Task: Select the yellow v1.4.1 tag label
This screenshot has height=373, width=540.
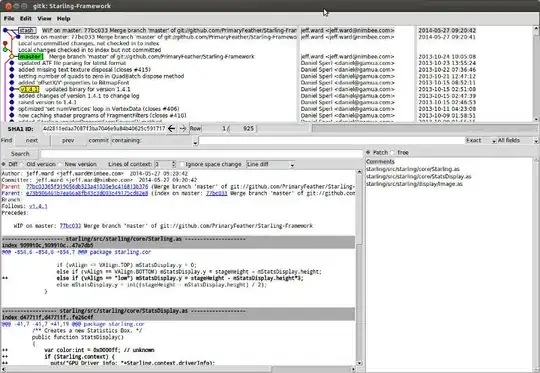Action: pyautogui.click(x=29, y=89)
